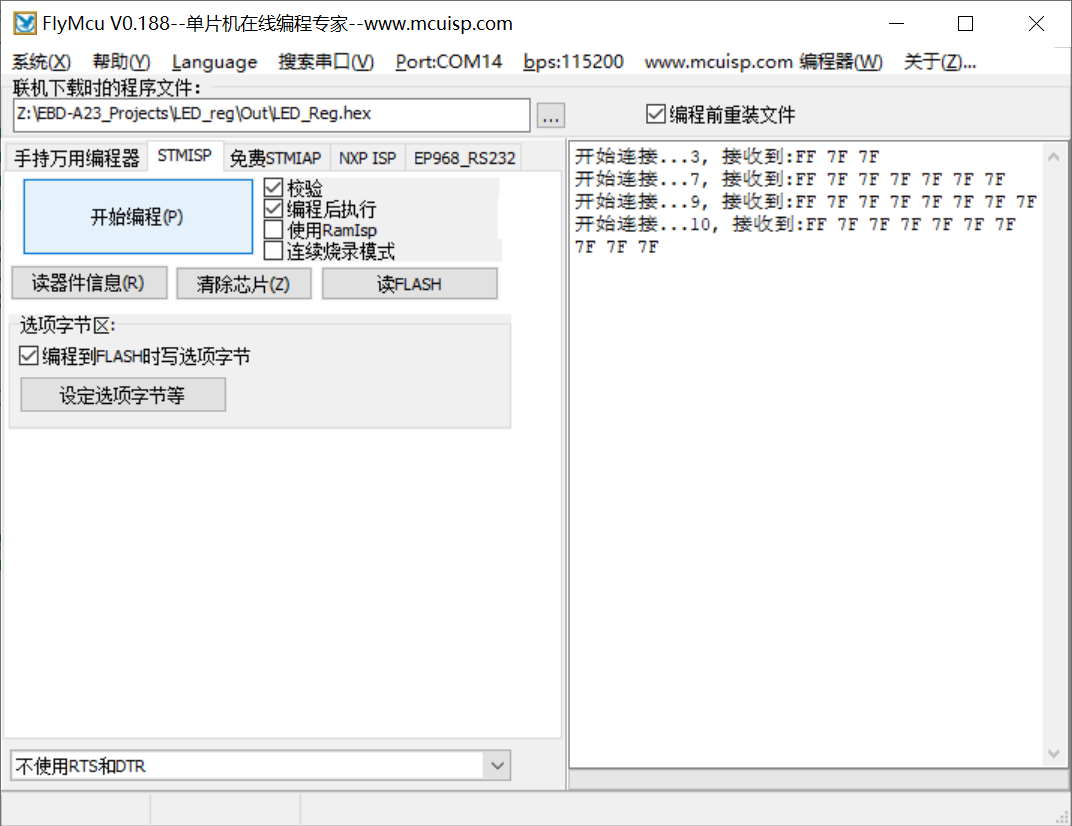Screen dimensions: 1072x826
Task: Click the 读FLASH button
Action: coord(410,283)
